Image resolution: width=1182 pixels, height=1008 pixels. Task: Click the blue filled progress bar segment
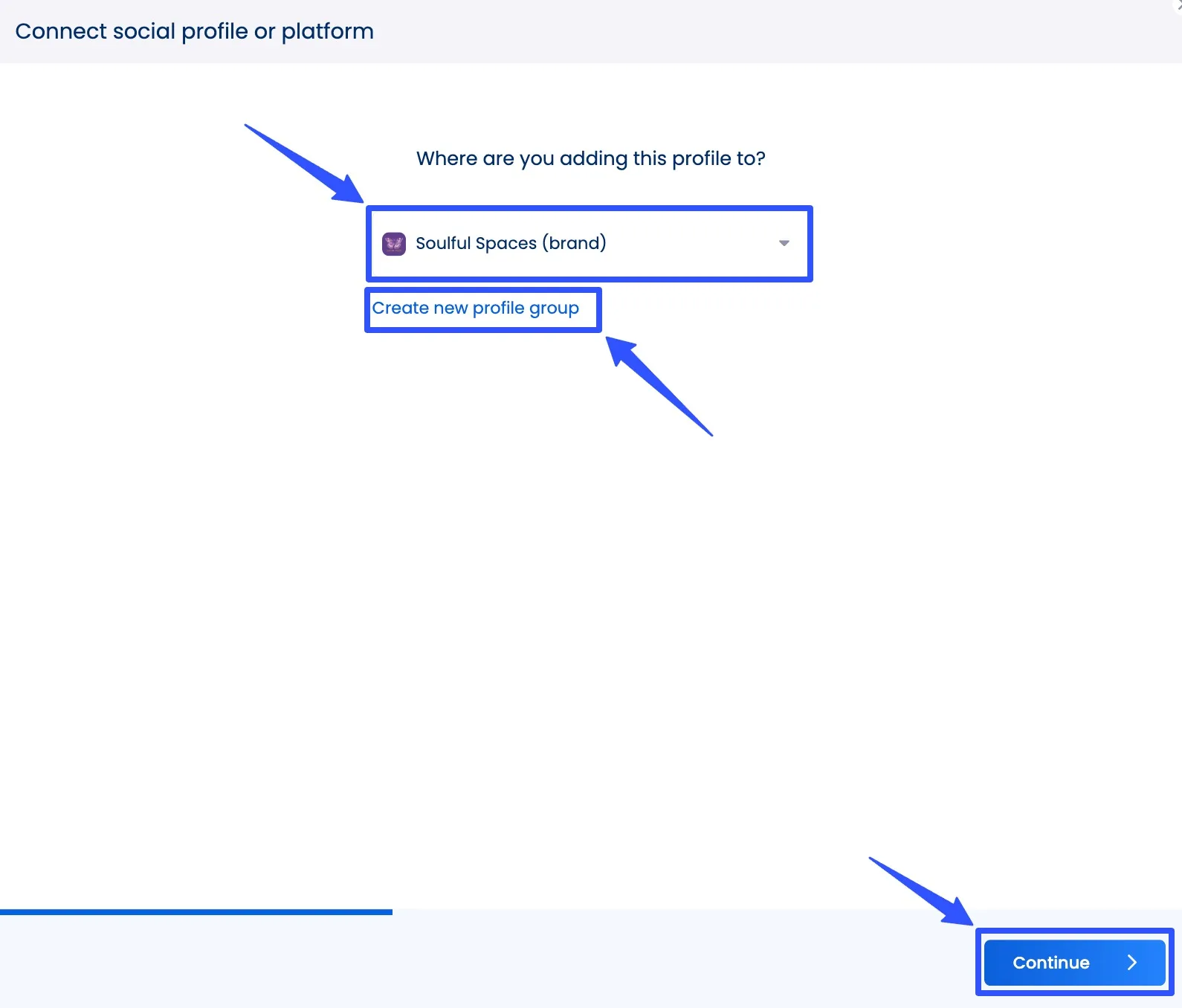[196, 912]
